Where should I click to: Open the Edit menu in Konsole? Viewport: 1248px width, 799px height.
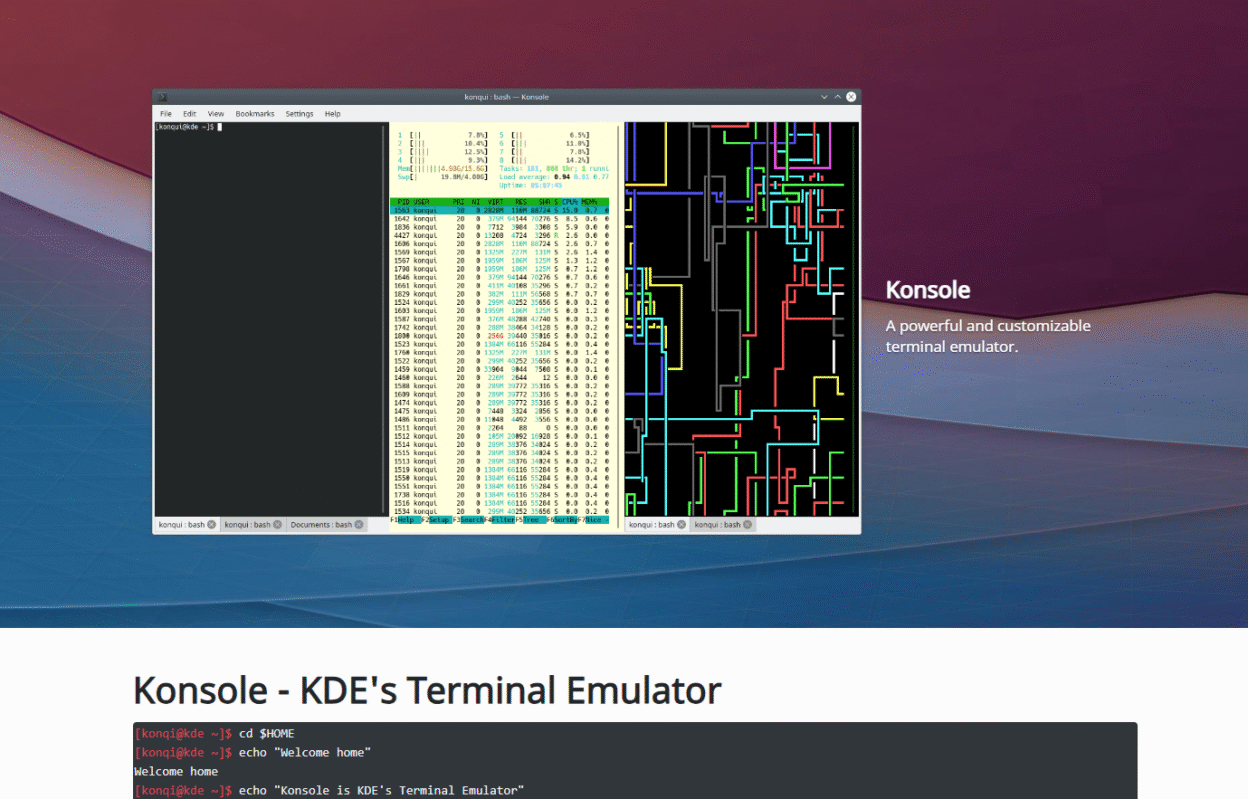click(x=189, y=114)
